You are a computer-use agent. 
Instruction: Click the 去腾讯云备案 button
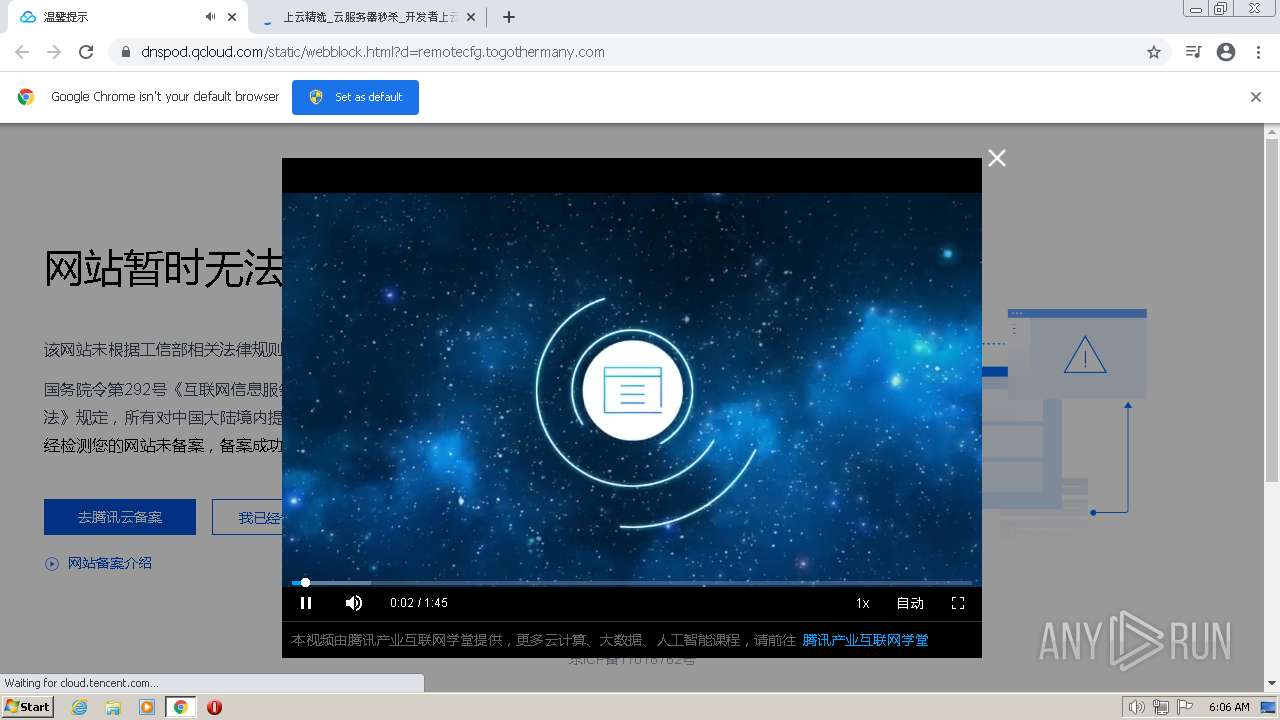click(120, 517)
